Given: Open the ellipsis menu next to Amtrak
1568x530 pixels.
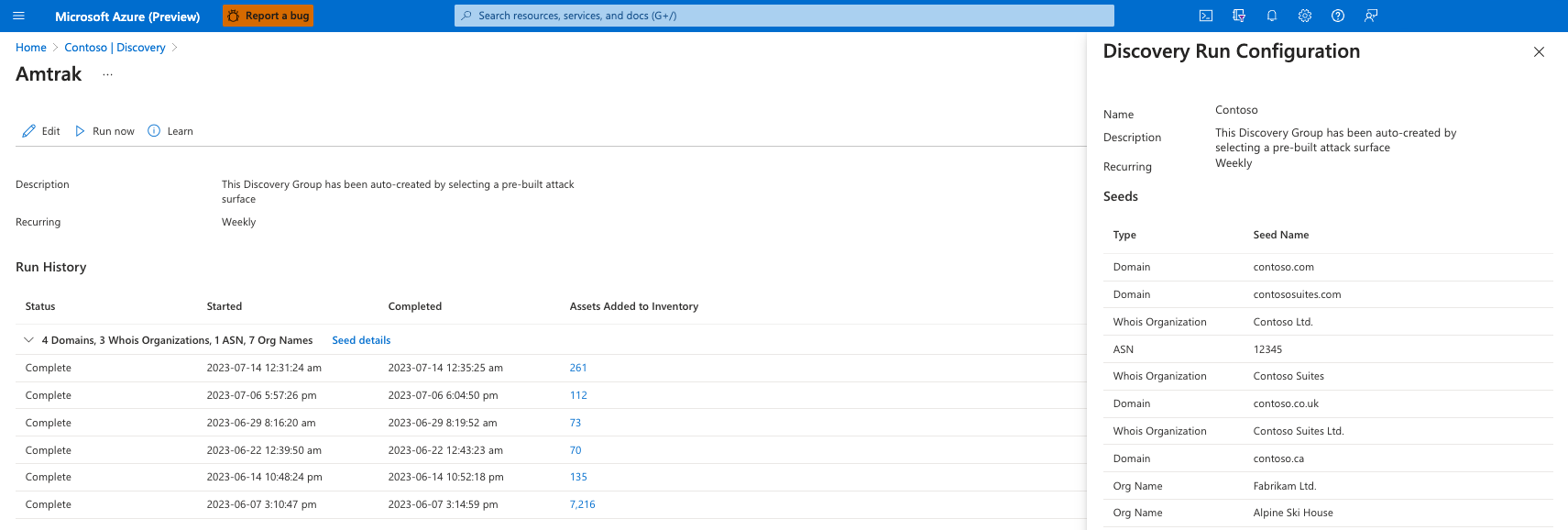Looking at the screenshot, I should (x=107, y=75).
